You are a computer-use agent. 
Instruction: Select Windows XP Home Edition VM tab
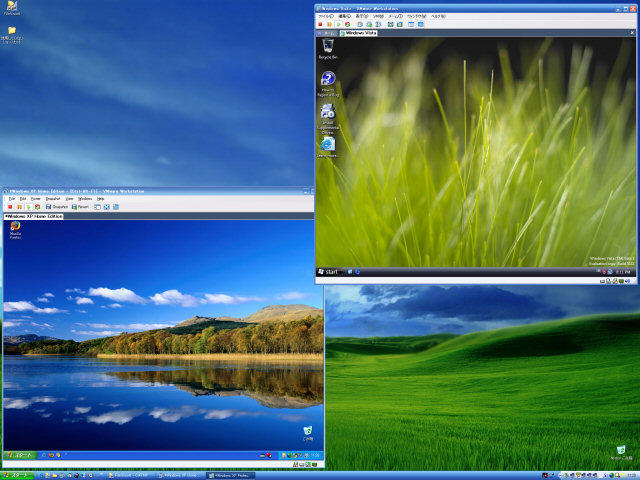33,216
